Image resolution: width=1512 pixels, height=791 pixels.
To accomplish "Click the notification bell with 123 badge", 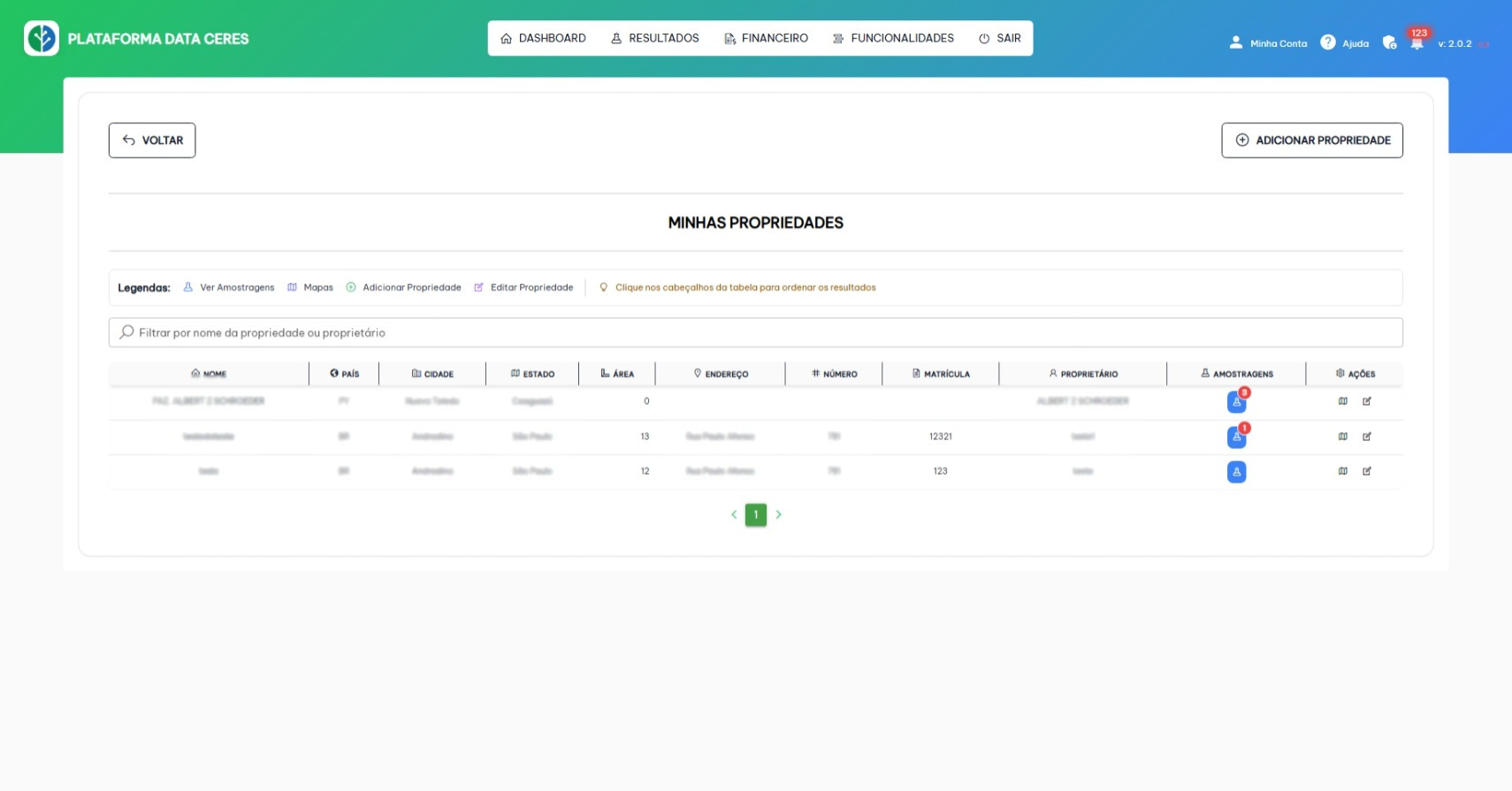I will pyautogui.click(x=1417, y=43).
